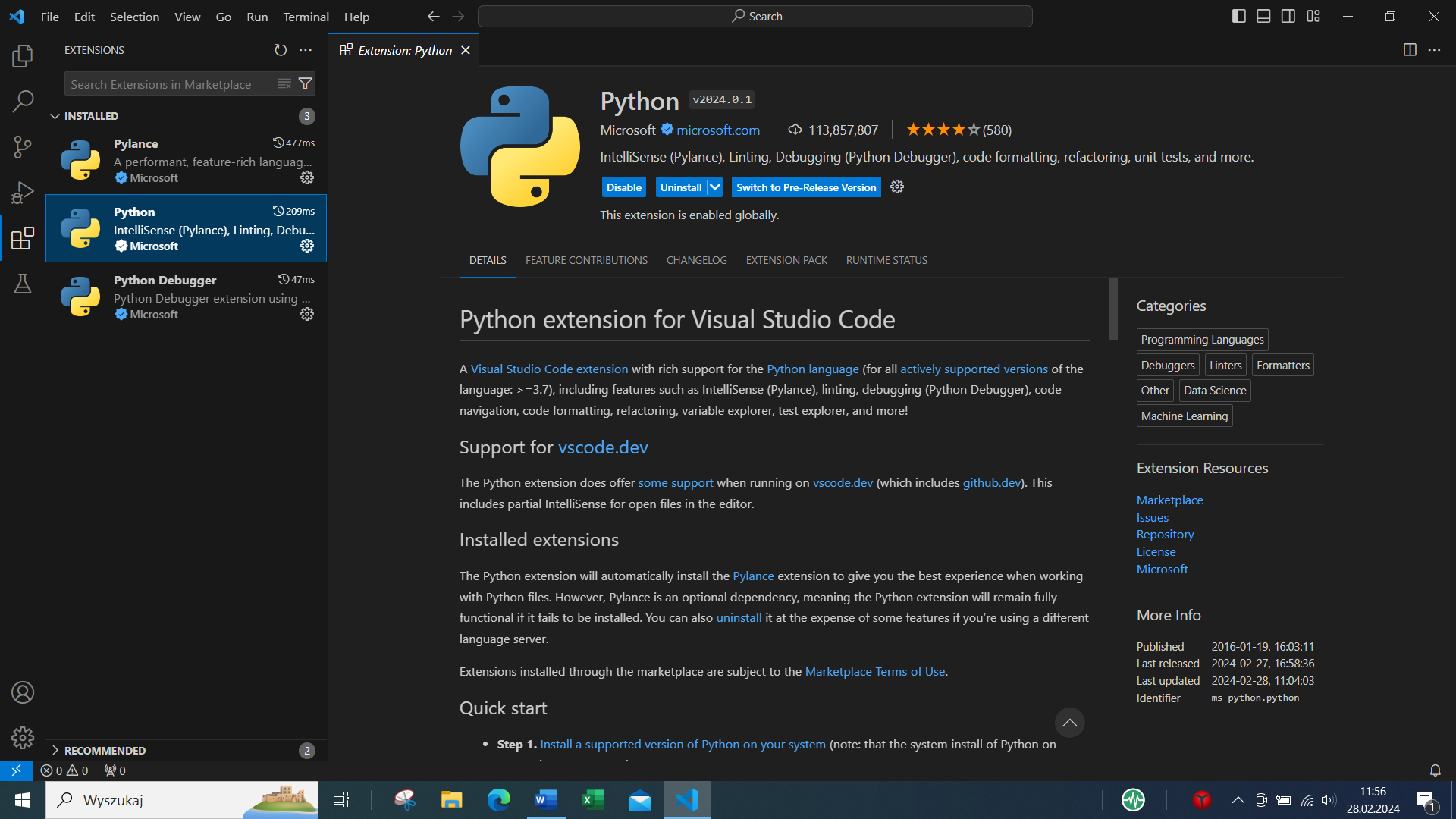This screenshot has height=819, width=1456.
Task: Click the star rating for Python extension
Action: tap(958, 130)
